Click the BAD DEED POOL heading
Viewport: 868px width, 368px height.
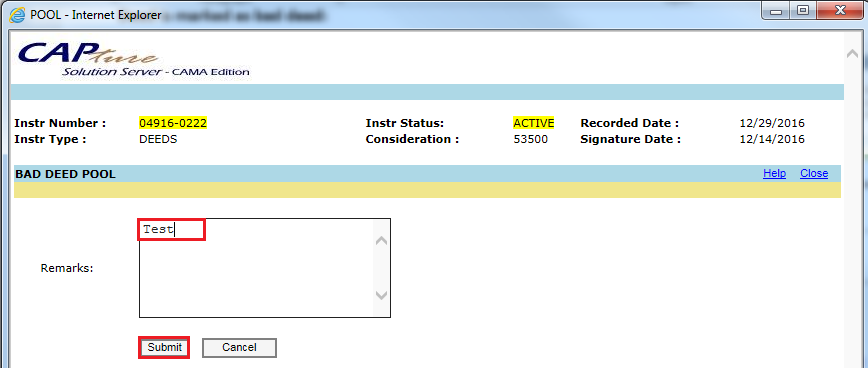[x=65, y=174]
